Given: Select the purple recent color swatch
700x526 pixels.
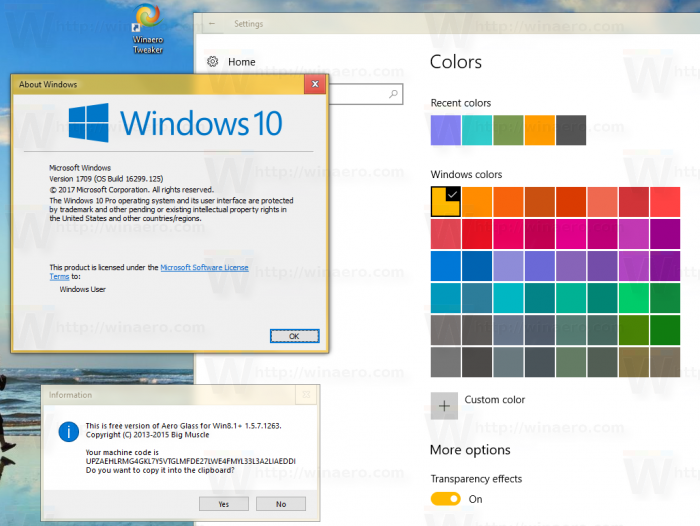Looking at the screenshot, I should pos(446,130).
